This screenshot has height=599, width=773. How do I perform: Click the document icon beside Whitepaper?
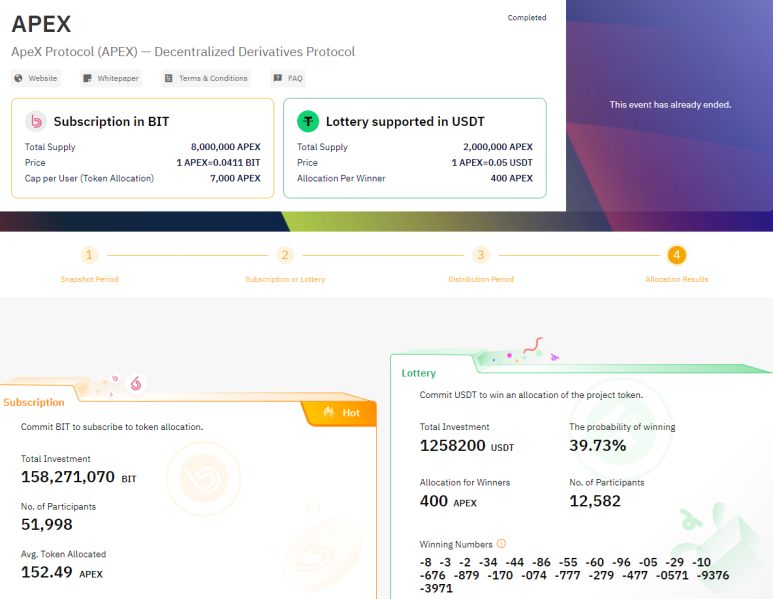(87, 78)
